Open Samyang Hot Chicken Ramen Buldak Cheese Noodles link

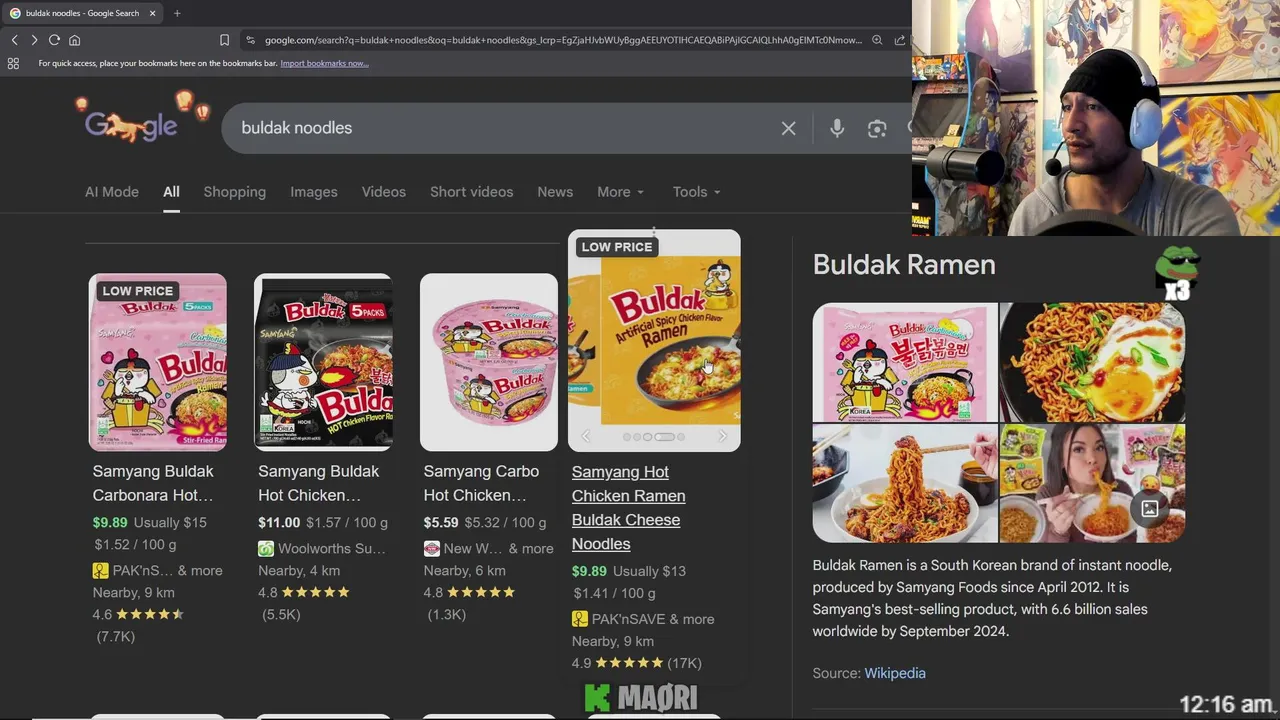point(628,508)
